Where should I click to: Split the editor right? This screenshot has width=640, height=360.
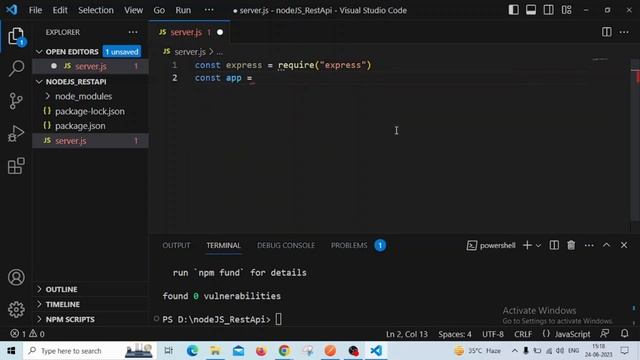pyautogui.click(x=607, y=32)
